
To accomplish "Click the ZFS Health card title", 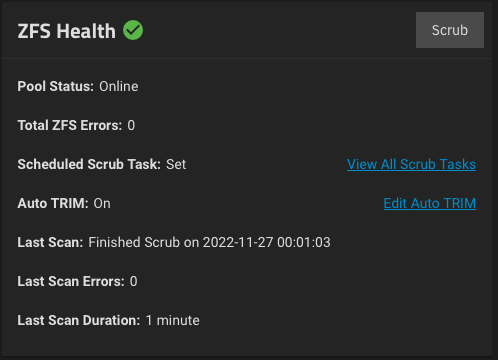I will 67,31.
